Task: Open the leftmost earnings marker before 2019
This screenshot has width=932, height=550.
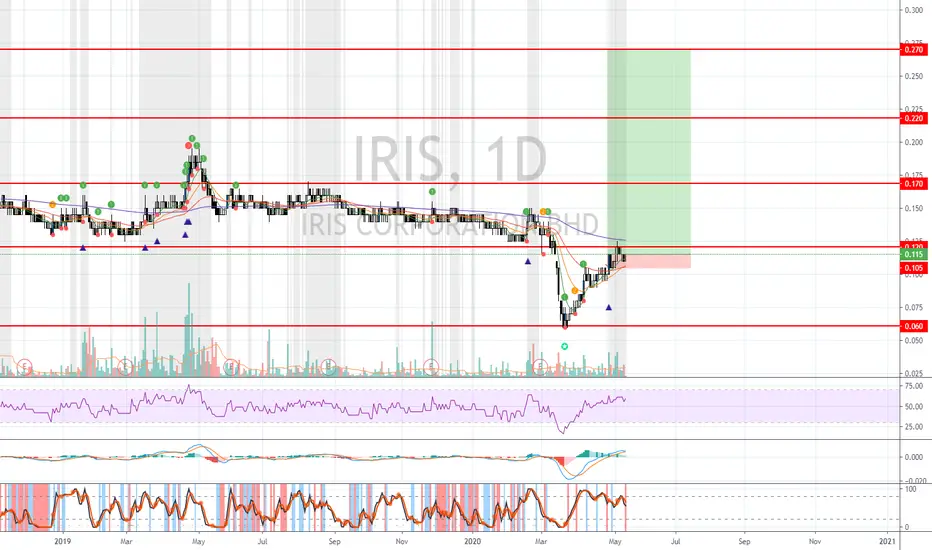Action: tap(24, 366)
